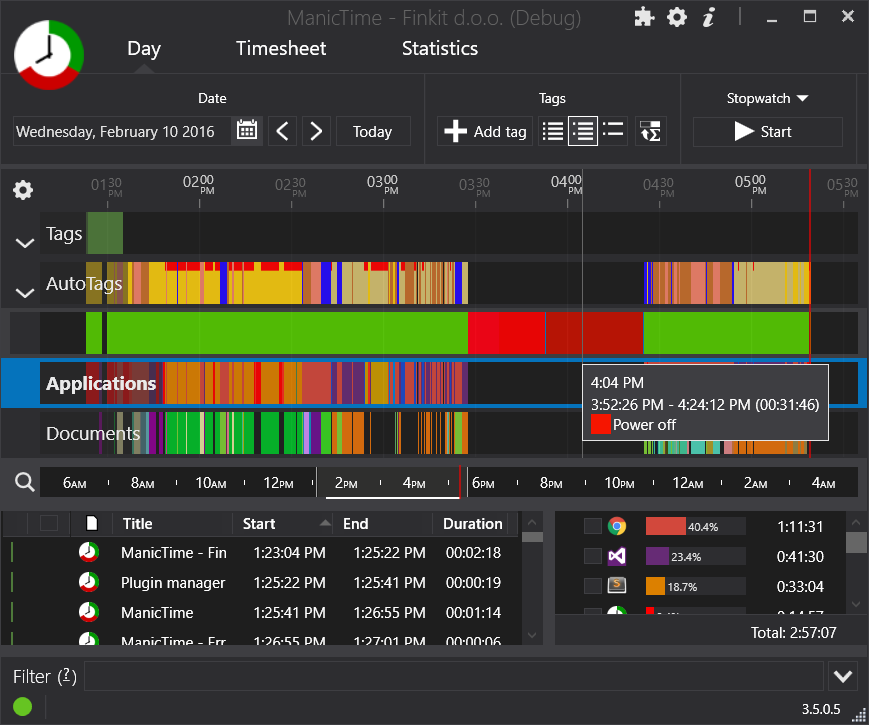Select the Applications timeline label
869x725 pixels.
[x=101, y=384]
